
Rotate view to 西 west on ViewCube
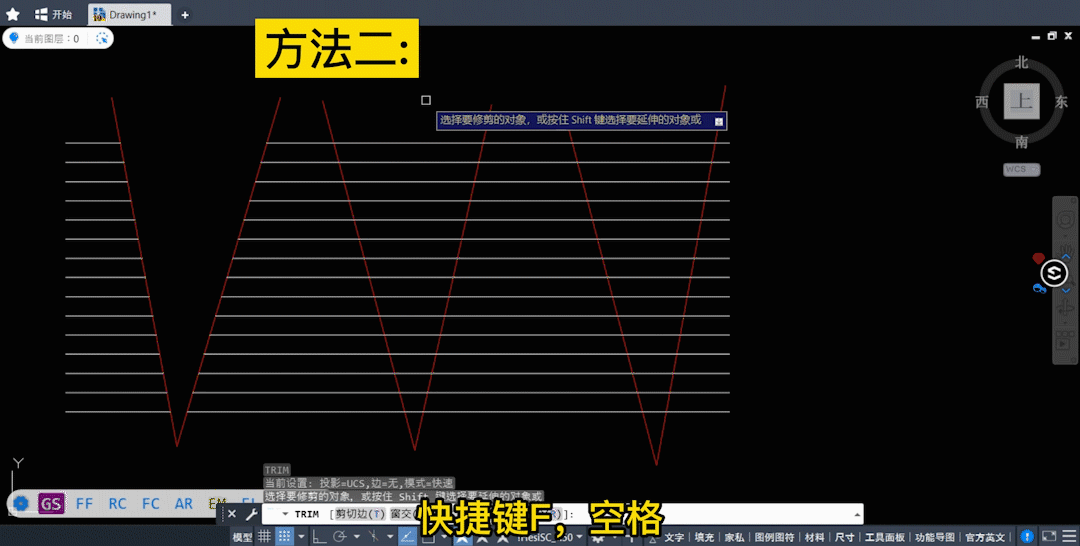982,102
